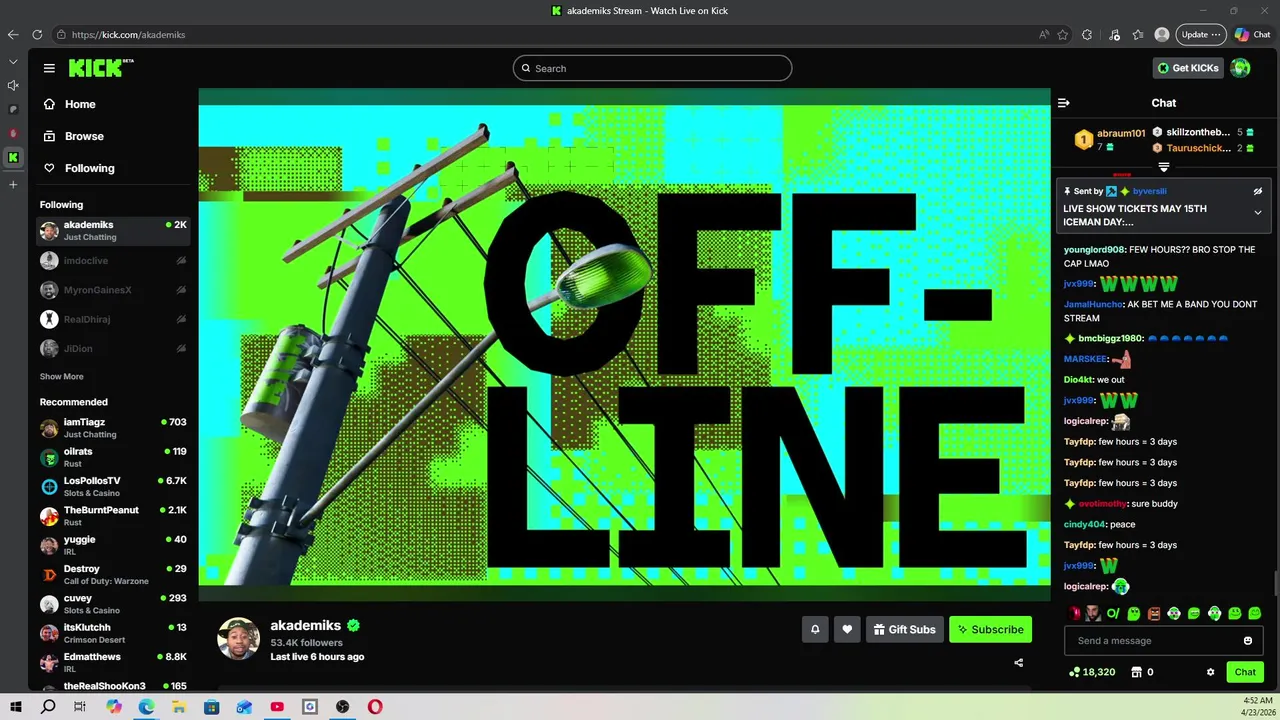
Task: Add page to browser favorites star
Action: click(x=1062, y=35)
